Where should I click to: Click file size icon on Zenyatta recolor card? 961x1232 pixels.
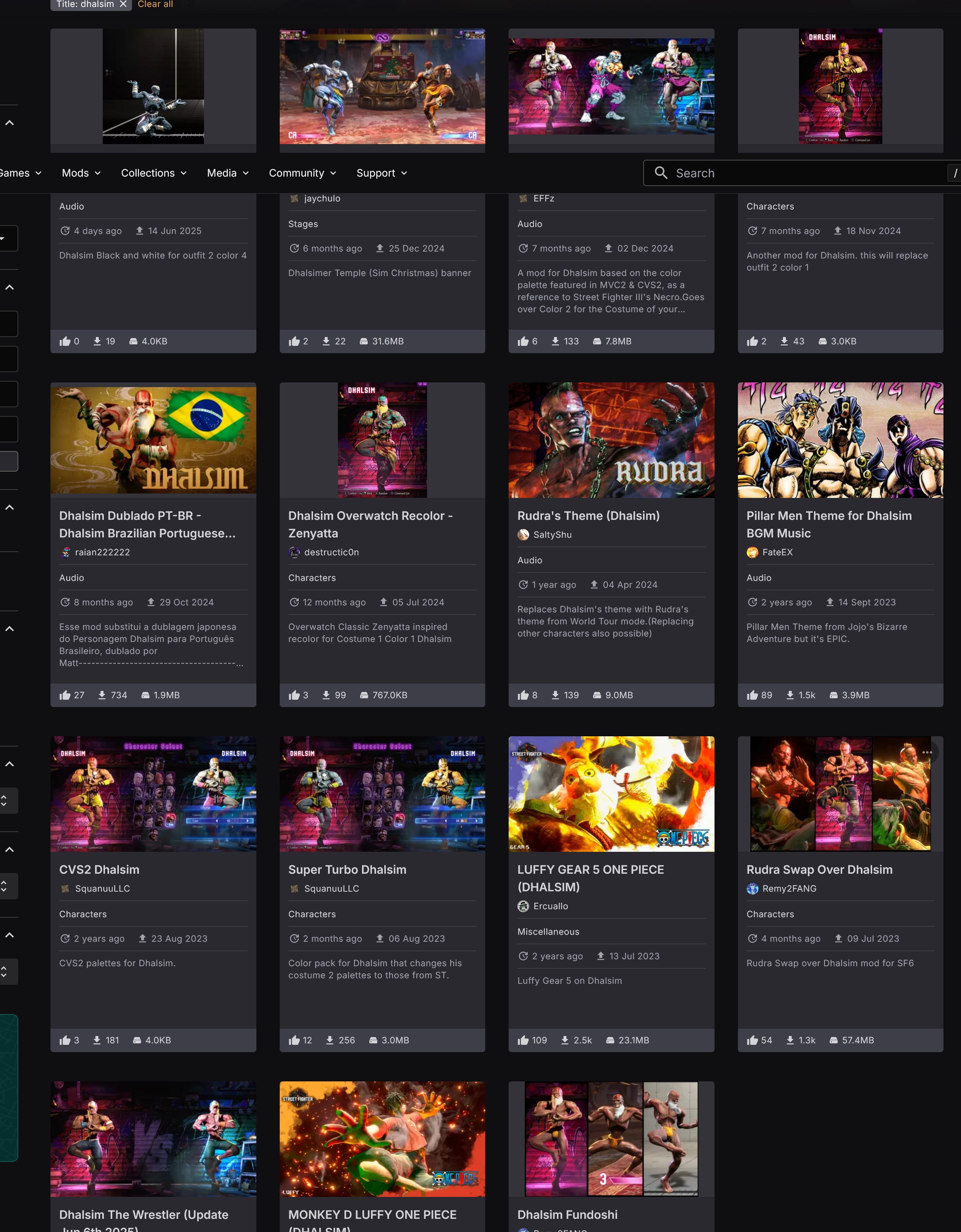[364, 695]
